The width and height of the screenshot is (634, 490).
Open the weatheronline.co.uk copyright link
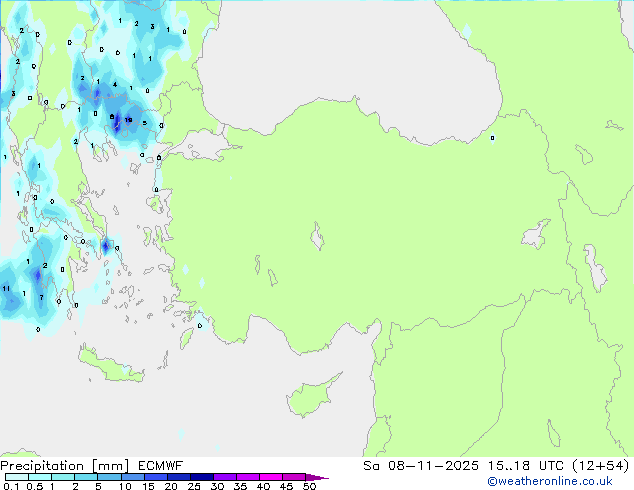(549, 481)
